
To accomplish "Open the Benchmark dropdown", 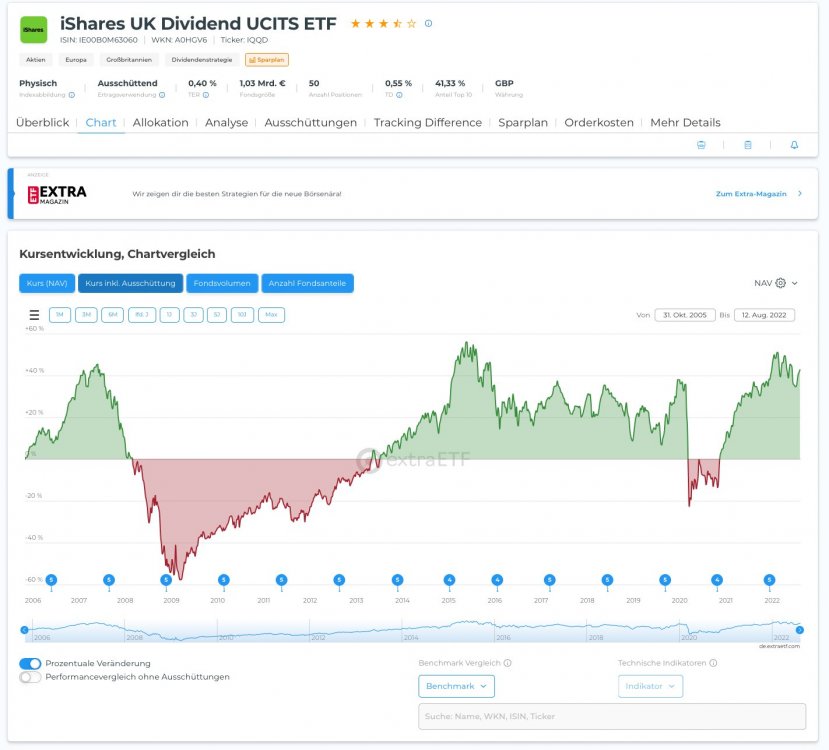I will coord(456,686).
